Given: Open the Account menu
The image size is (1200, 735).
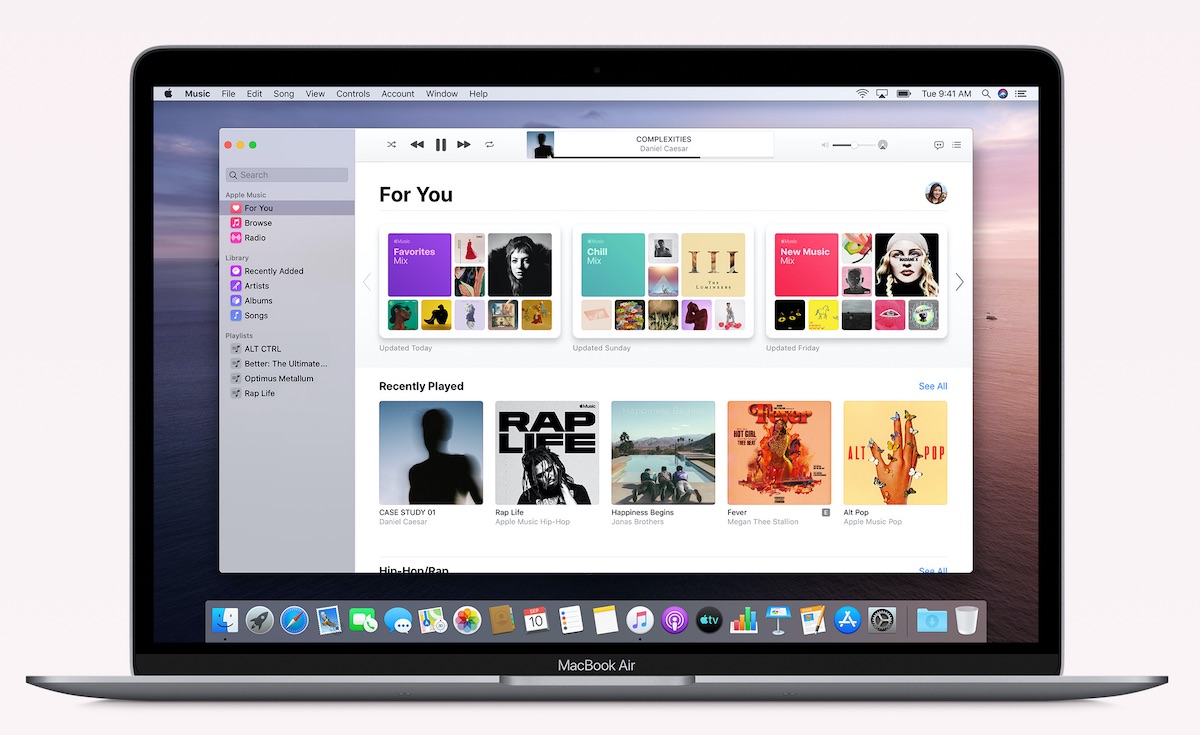Looking at the screenshot, I should tap(398, 94).
